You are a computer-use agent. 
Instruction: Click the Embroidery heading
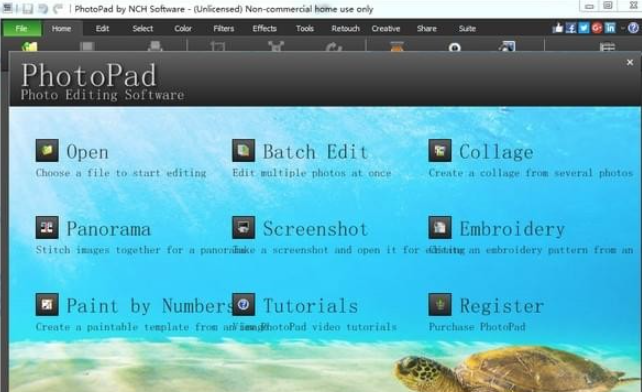(x=512, y=229)
